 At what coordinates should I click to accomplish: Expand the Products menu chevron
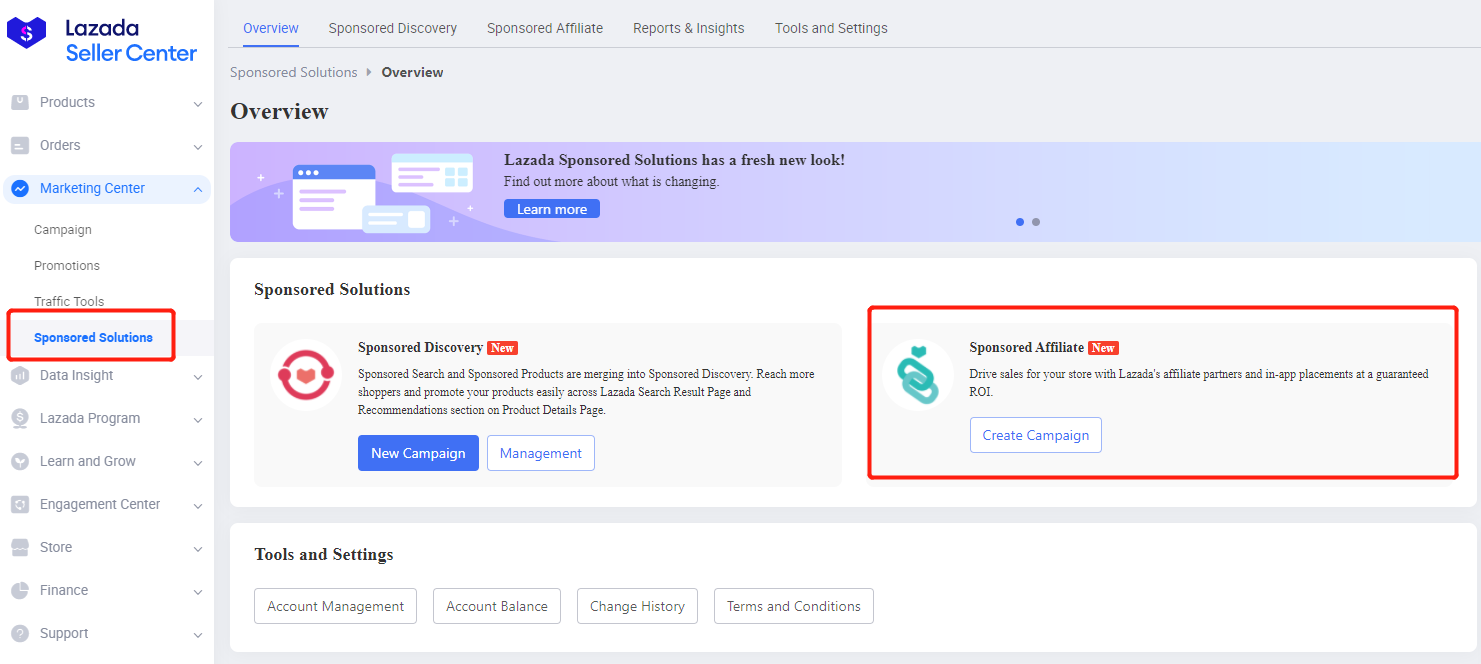tap(197, 104)
